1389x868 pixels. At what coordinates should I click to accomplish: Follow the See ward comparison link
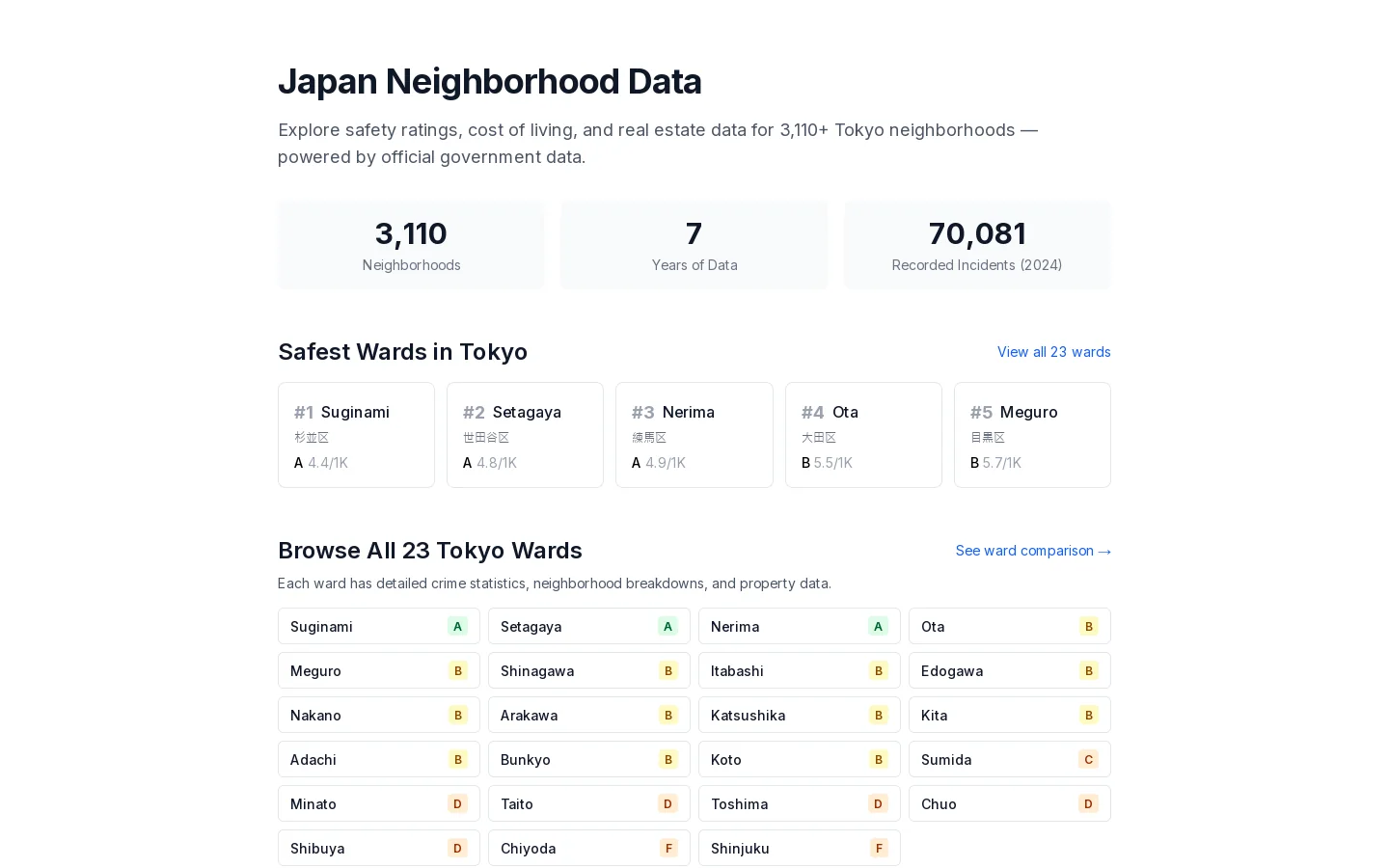[1033, 551]
